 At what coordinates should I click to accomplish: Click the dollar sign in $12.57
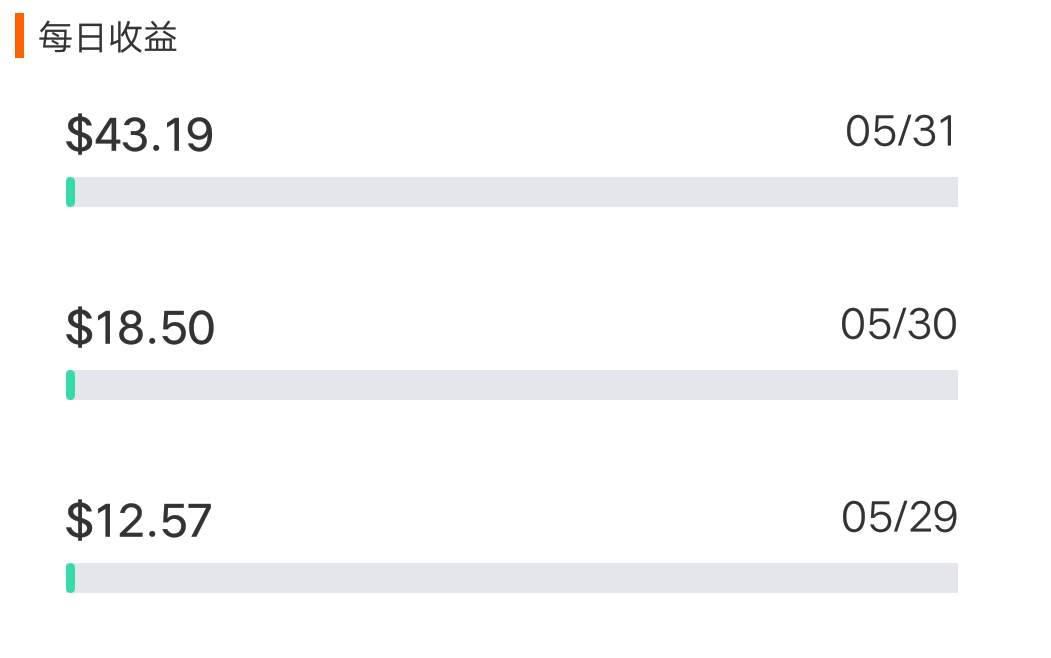pos(79,521)
